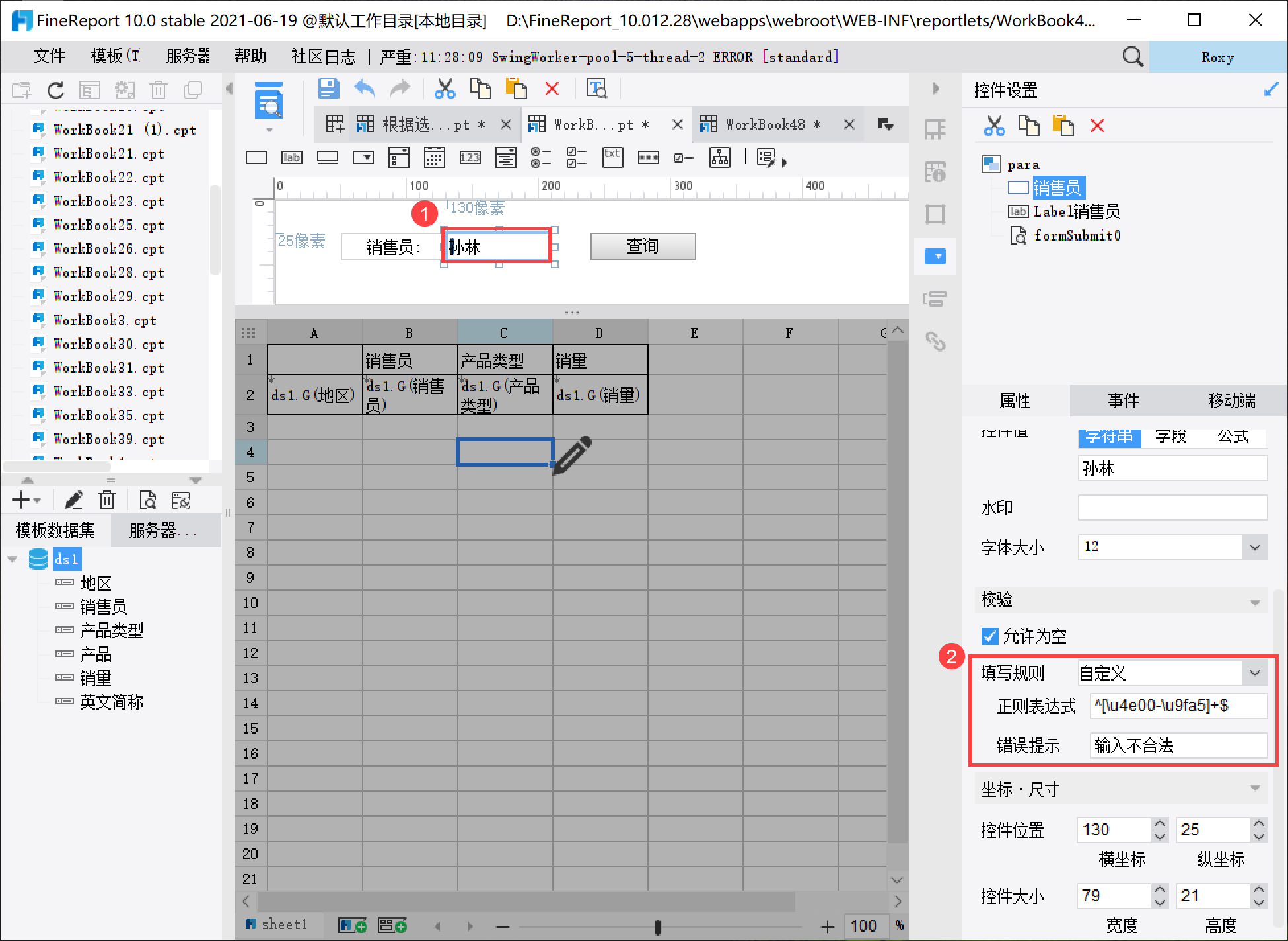Click the zoom slider handle at bottom
This screenshot has width=1288, height=941.
(x=657, y=926)
